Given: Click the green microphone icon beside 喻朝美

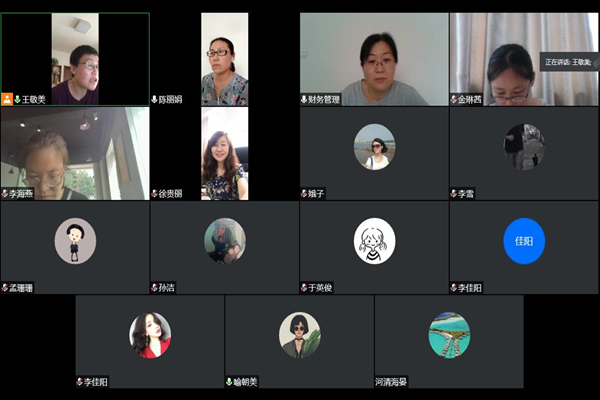Looking at the screenshot, I should (229, 382).
